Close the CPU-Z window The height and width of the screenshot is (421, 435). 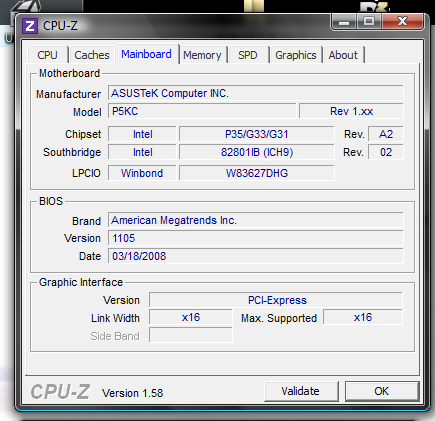[x=403, y=22]
